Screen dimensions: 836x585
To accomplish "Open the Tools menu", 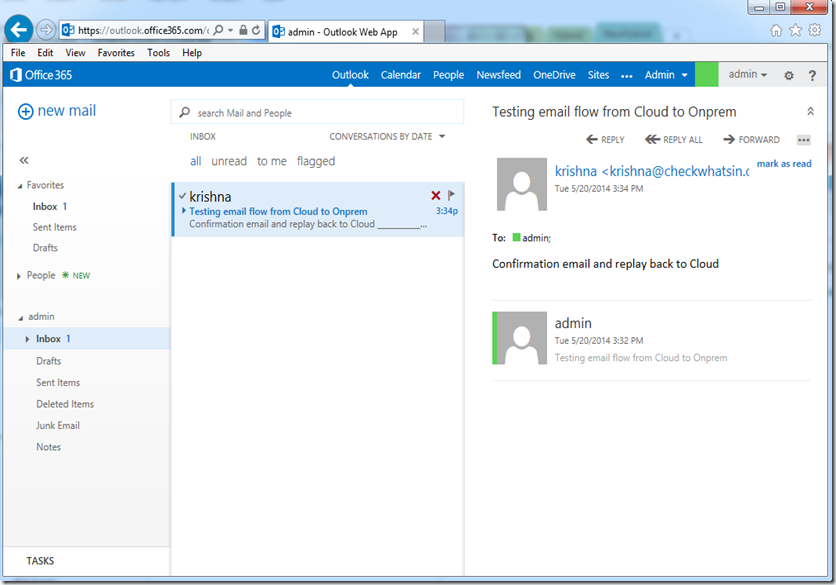I will 158,53.
